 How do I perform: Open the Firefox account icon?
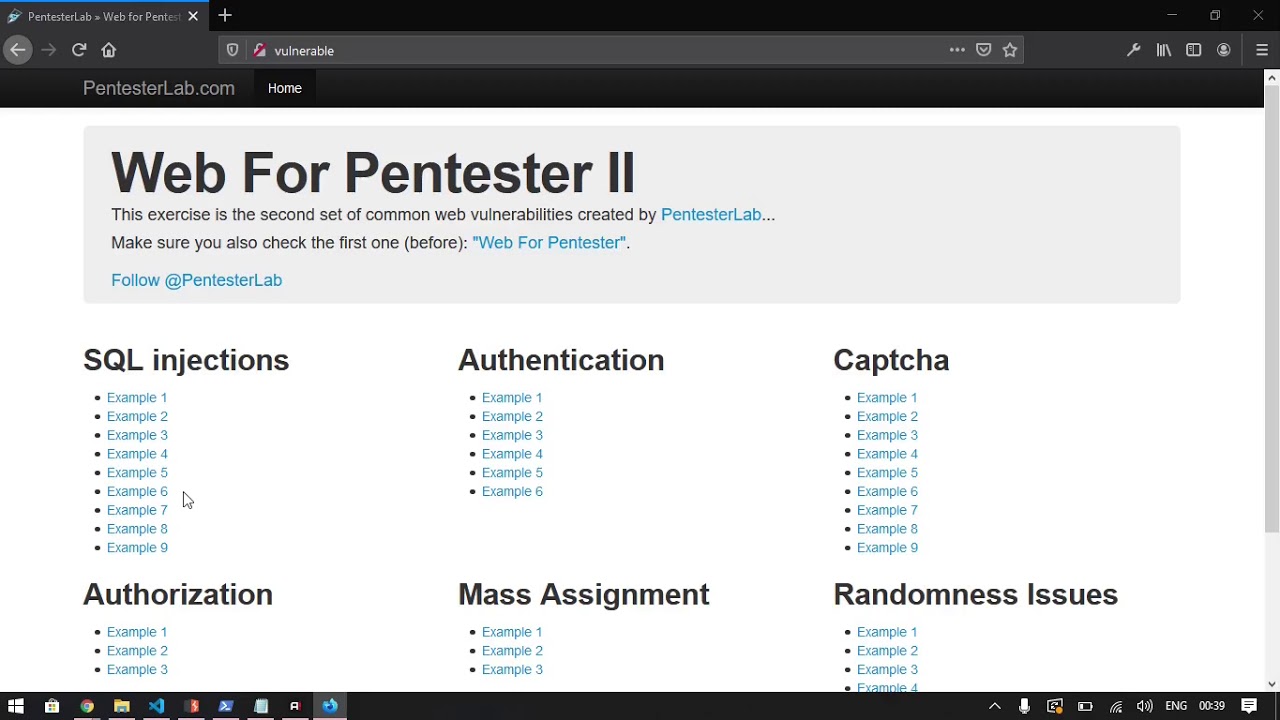coord(1223,50)
